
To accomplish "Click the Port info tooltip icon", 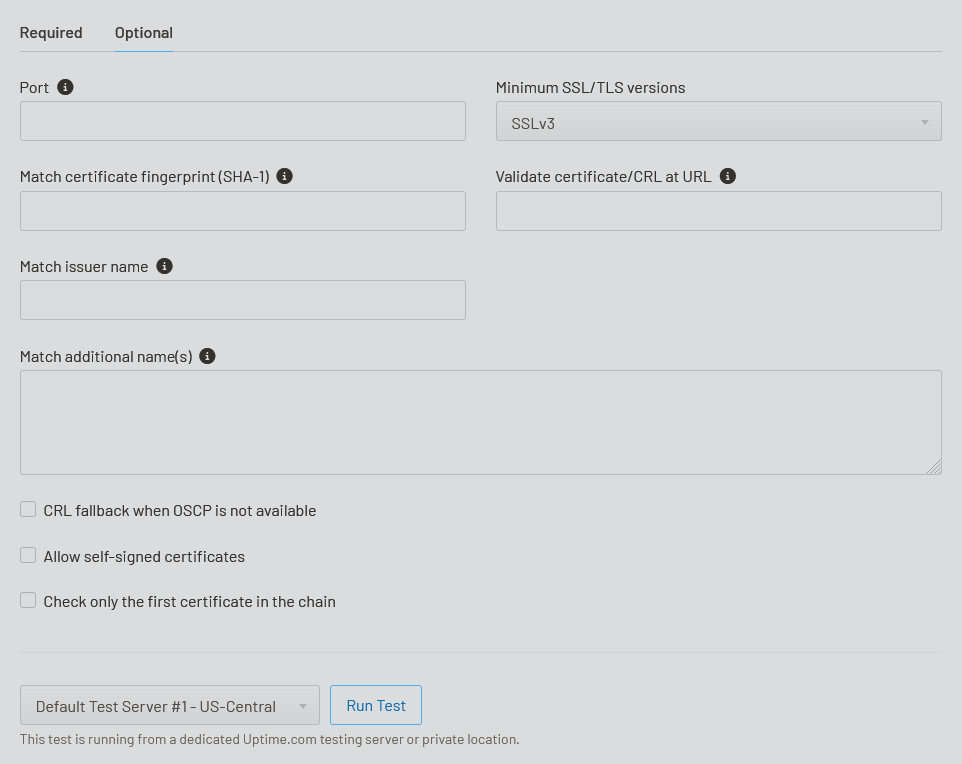I will click(66, 87).
